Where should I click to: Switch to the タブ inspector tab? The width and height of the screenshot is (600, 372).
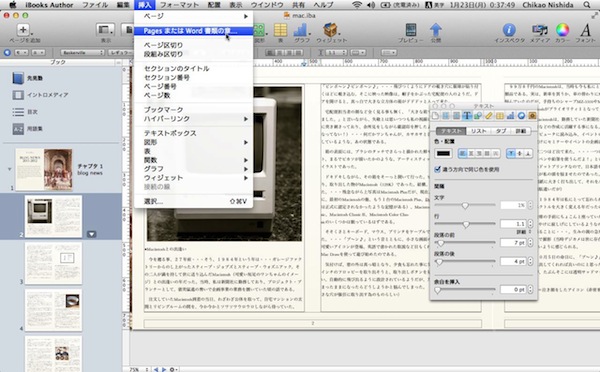coord(501,131)
